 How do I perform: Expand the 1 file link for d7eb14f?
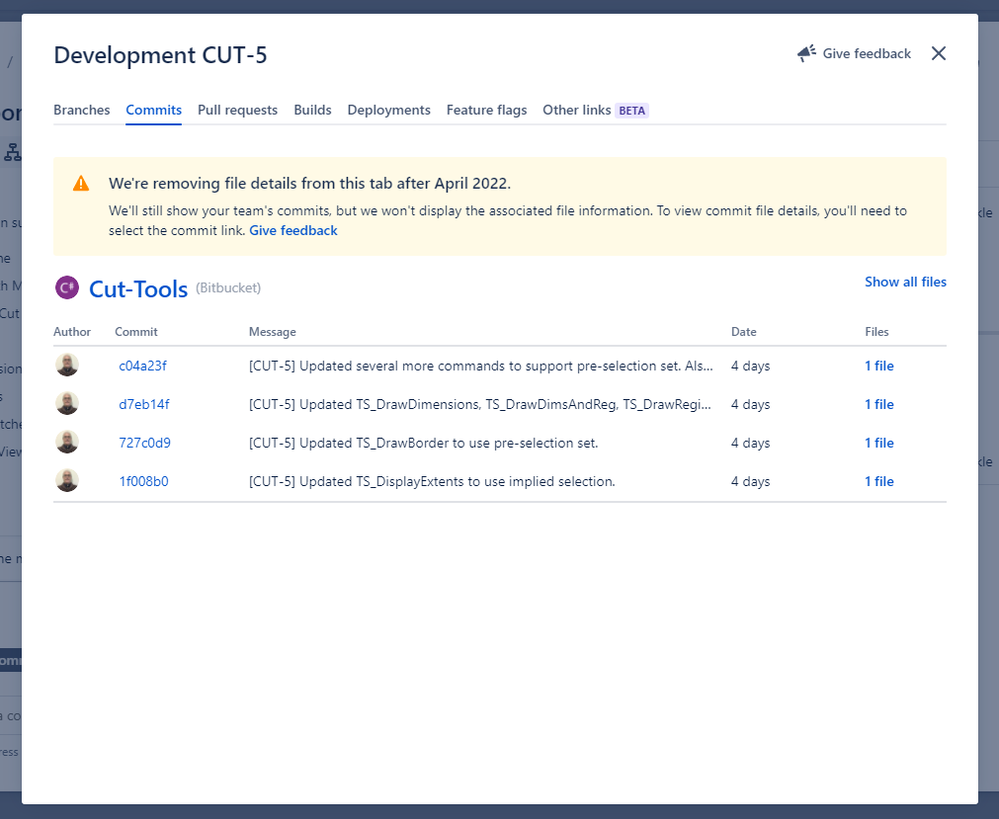[x=879, y=405]
